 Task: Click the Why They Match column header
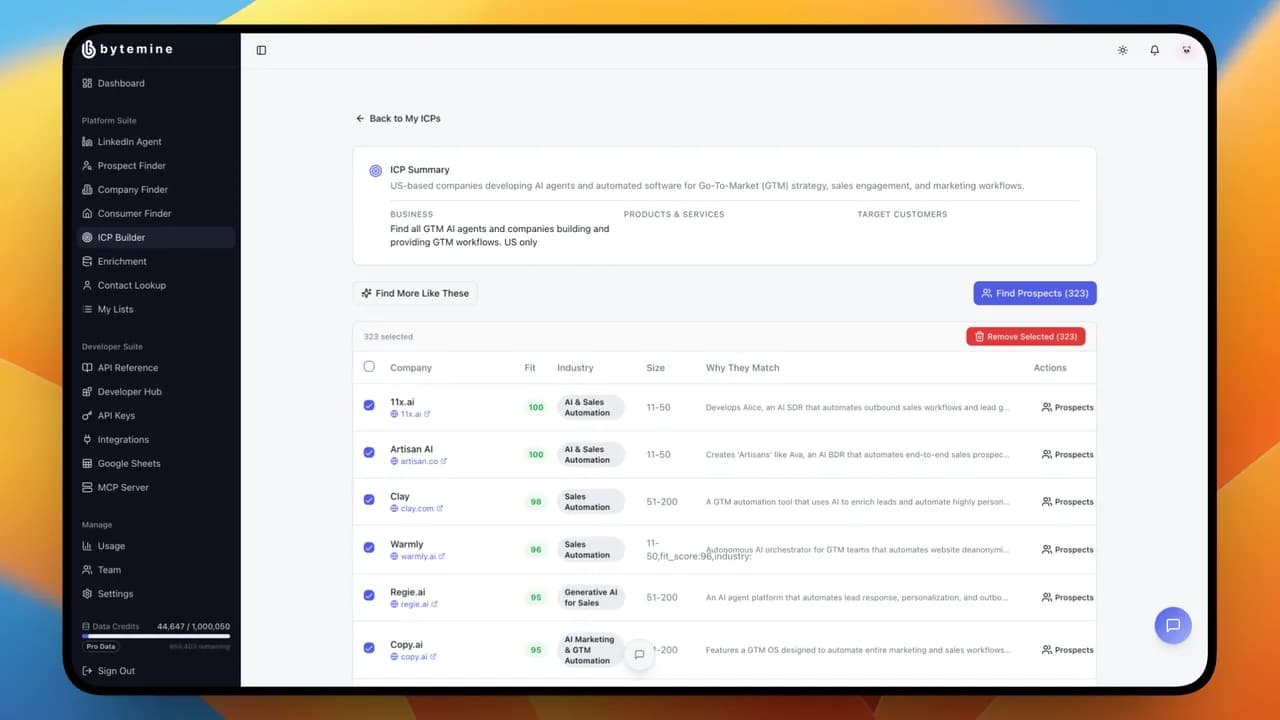click(x=742, y=368)
